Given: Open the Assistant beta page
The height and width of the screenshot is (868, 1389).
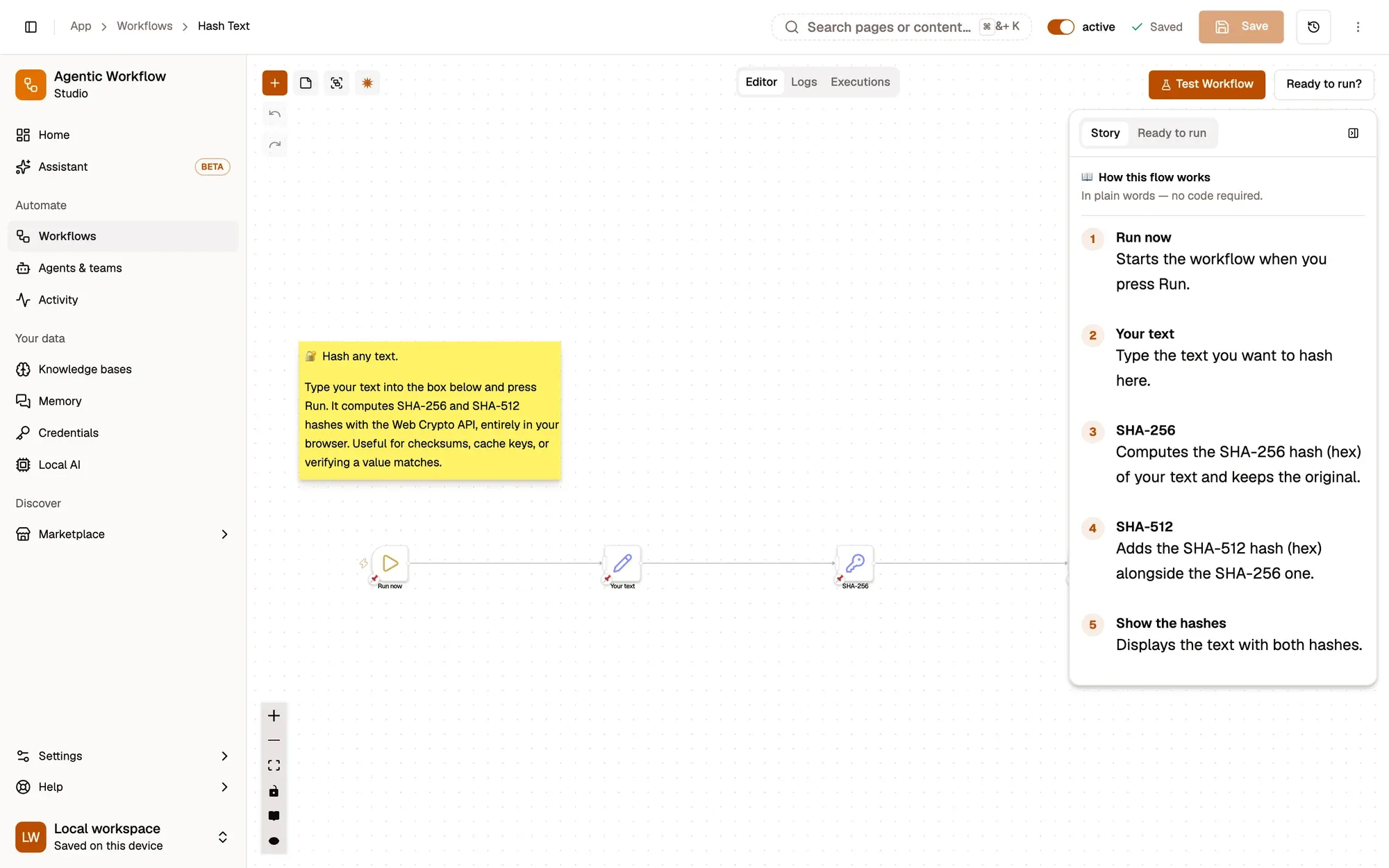Looking at the screenshot, I should point(123,167).
